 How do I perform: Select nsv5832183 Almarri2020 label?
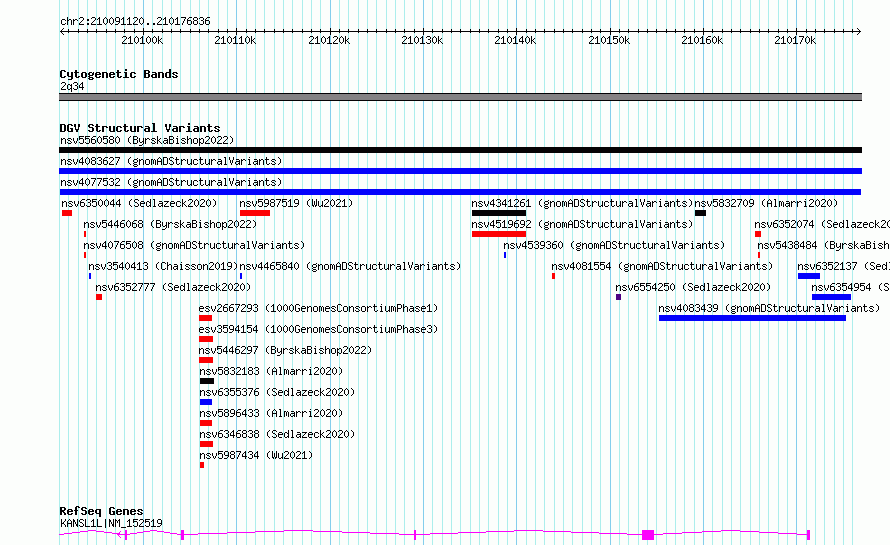(x=271, y=371)
